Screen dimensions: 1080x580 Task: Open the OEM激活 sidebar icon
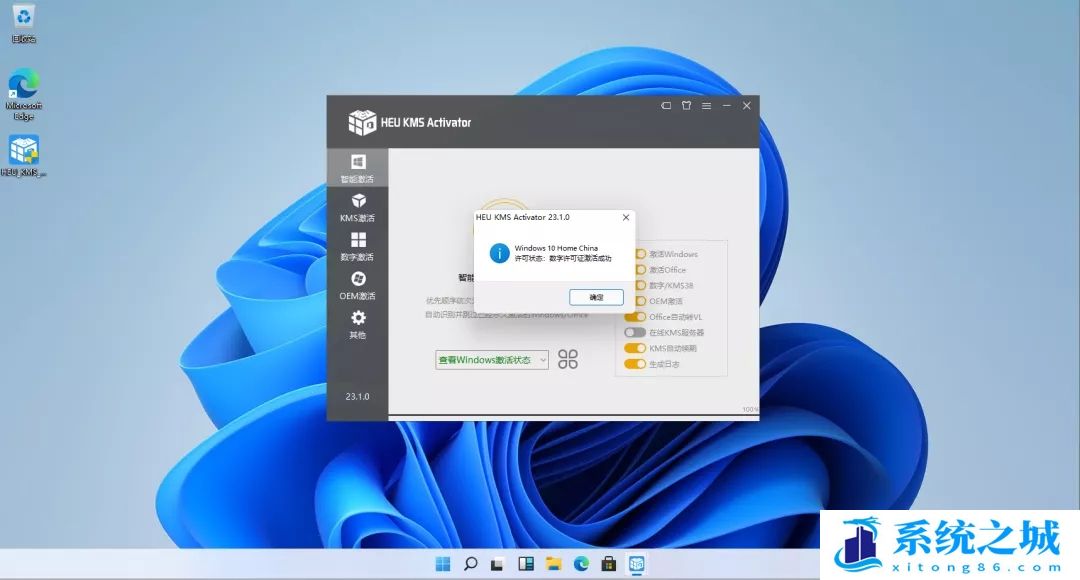[357, 284]
